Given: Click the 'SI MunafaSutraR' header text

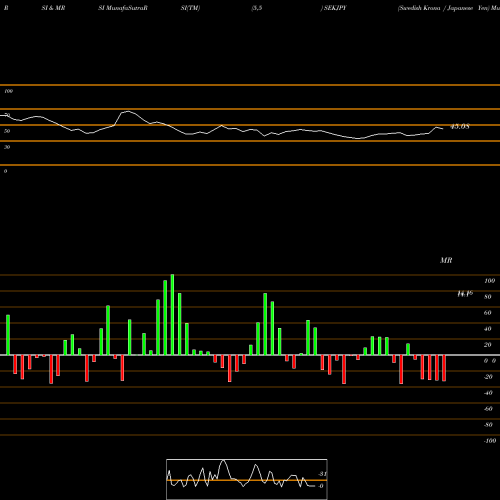Looking at the screenshot, I should tap(123, 8).
